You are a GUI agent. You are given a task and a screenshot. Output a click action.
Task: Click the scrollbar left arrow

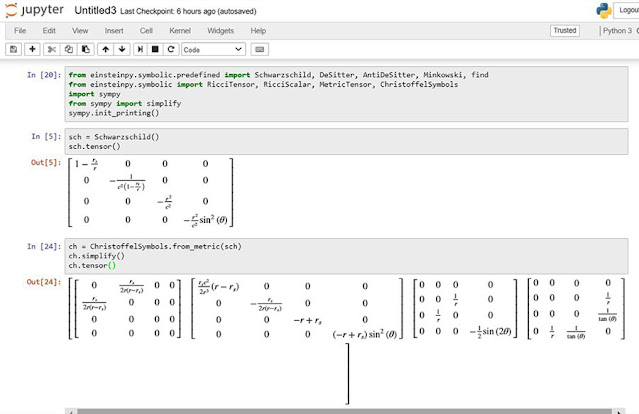pyautogui.click(x=71, y=412)
